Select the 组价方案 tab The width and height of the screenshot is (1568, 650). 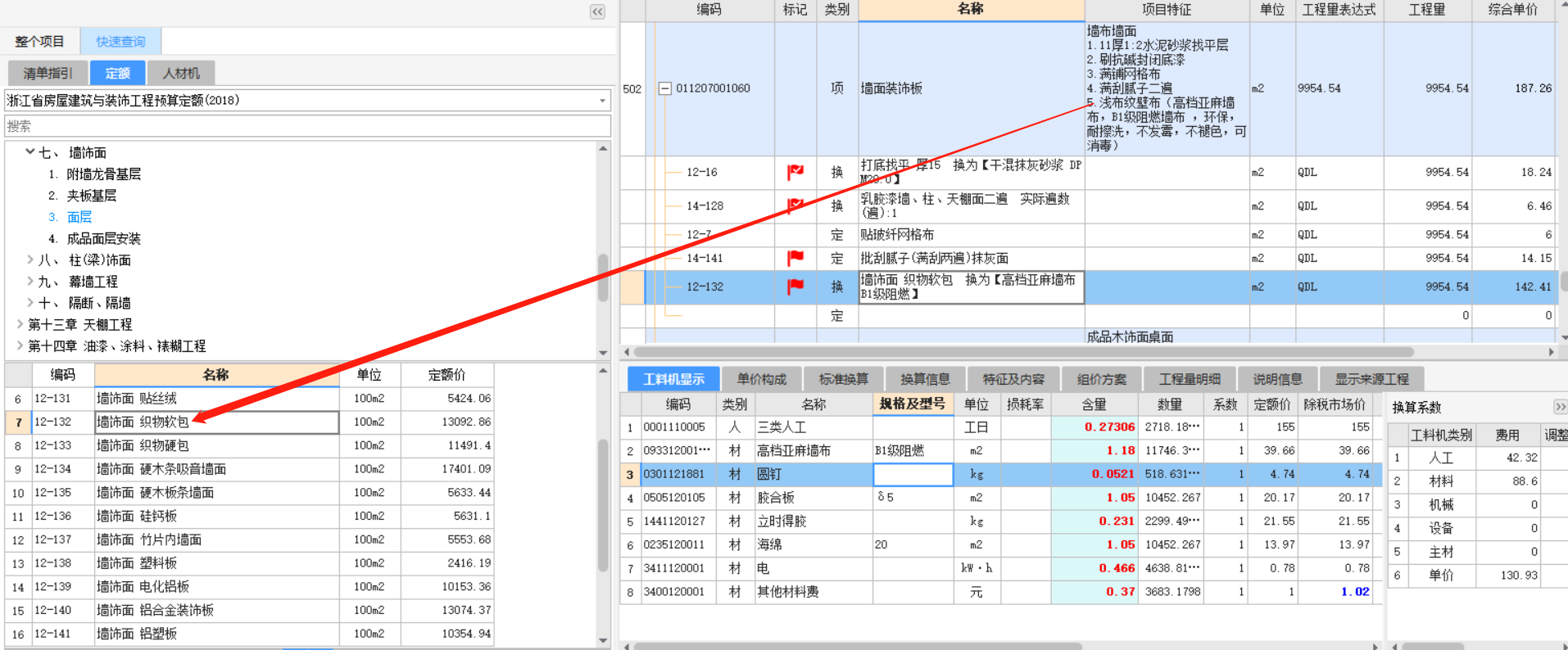[1101, 379]
